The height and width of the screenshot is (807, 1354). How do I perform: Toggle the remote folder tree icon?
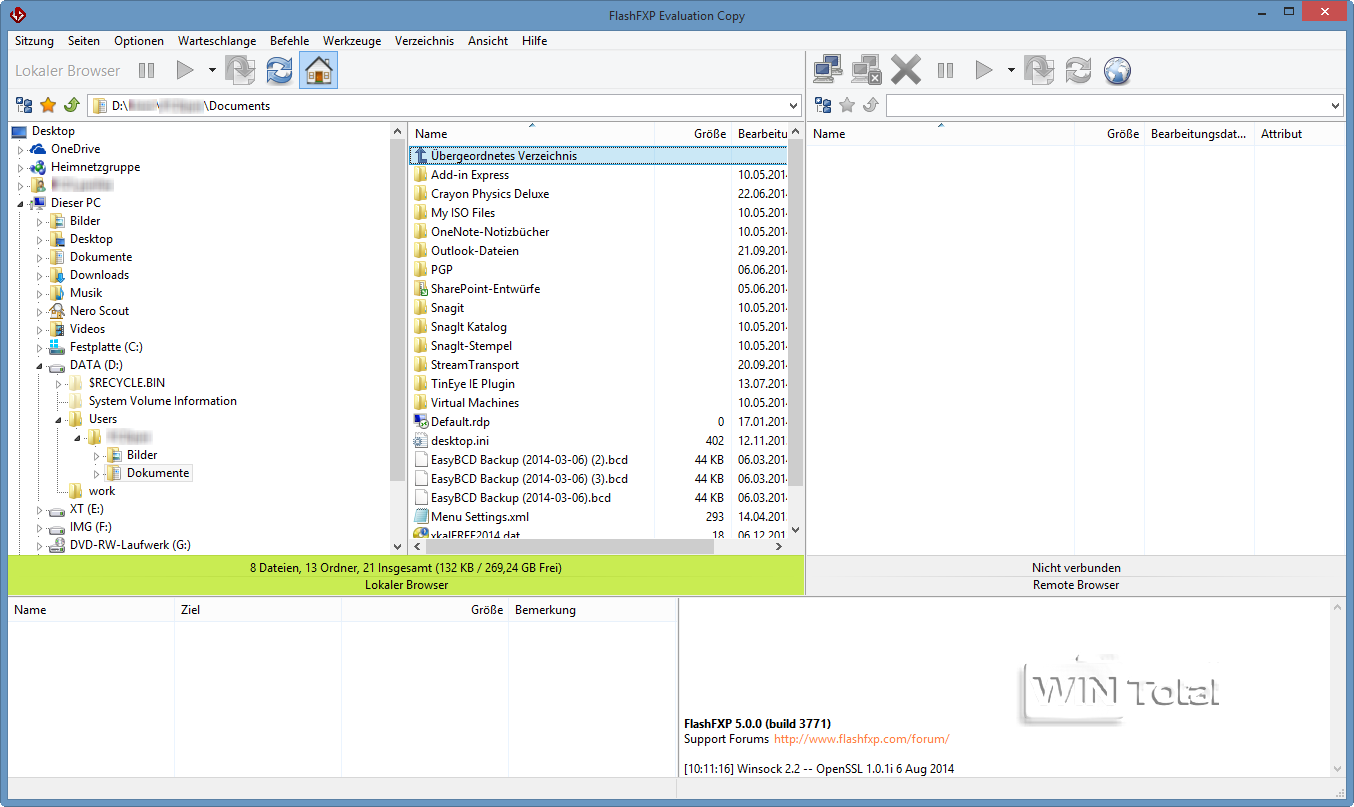pyautogui.click(x=823, y=105)
